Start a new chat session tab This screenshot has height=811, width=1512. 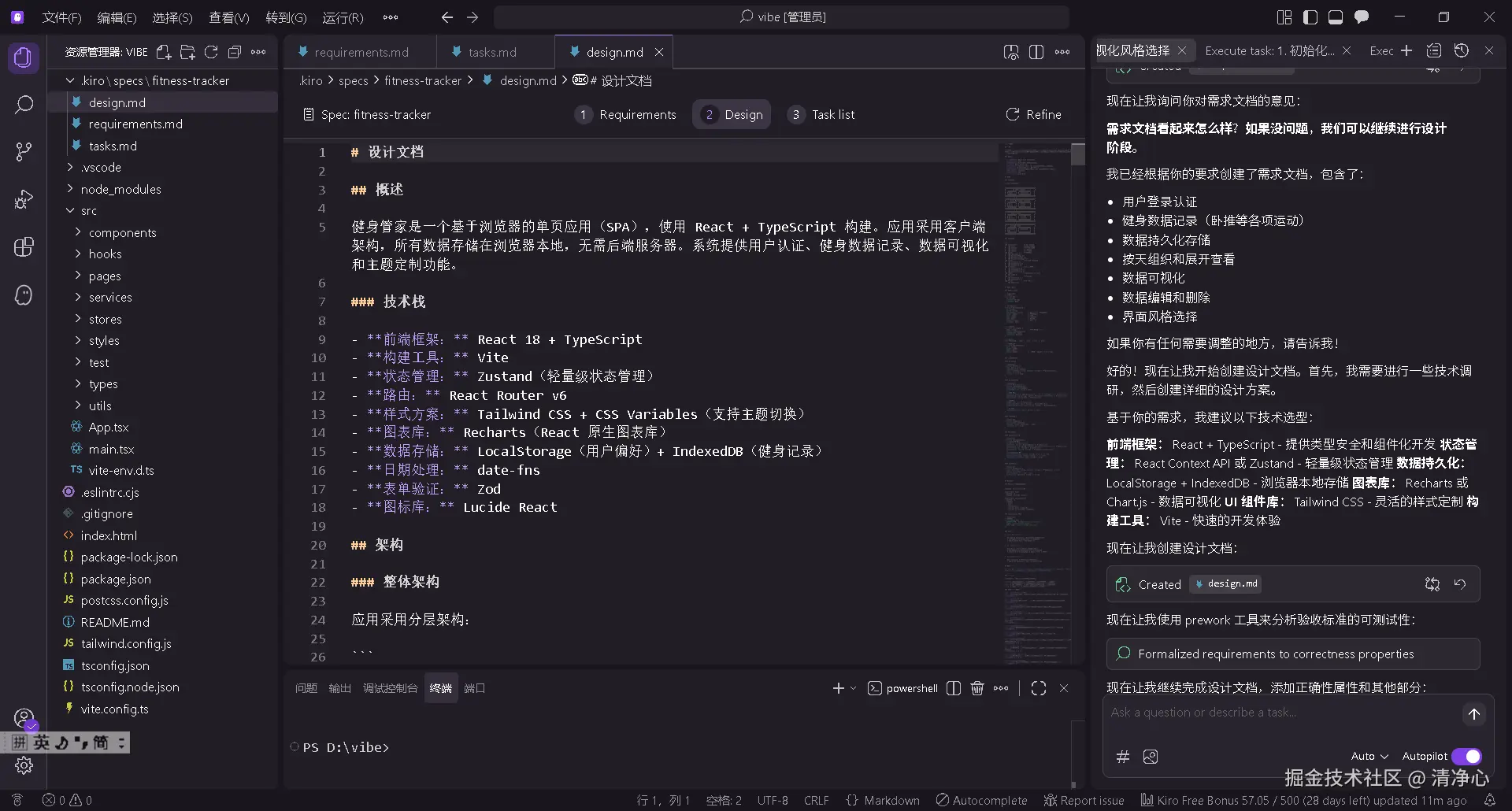(1406, 50)
